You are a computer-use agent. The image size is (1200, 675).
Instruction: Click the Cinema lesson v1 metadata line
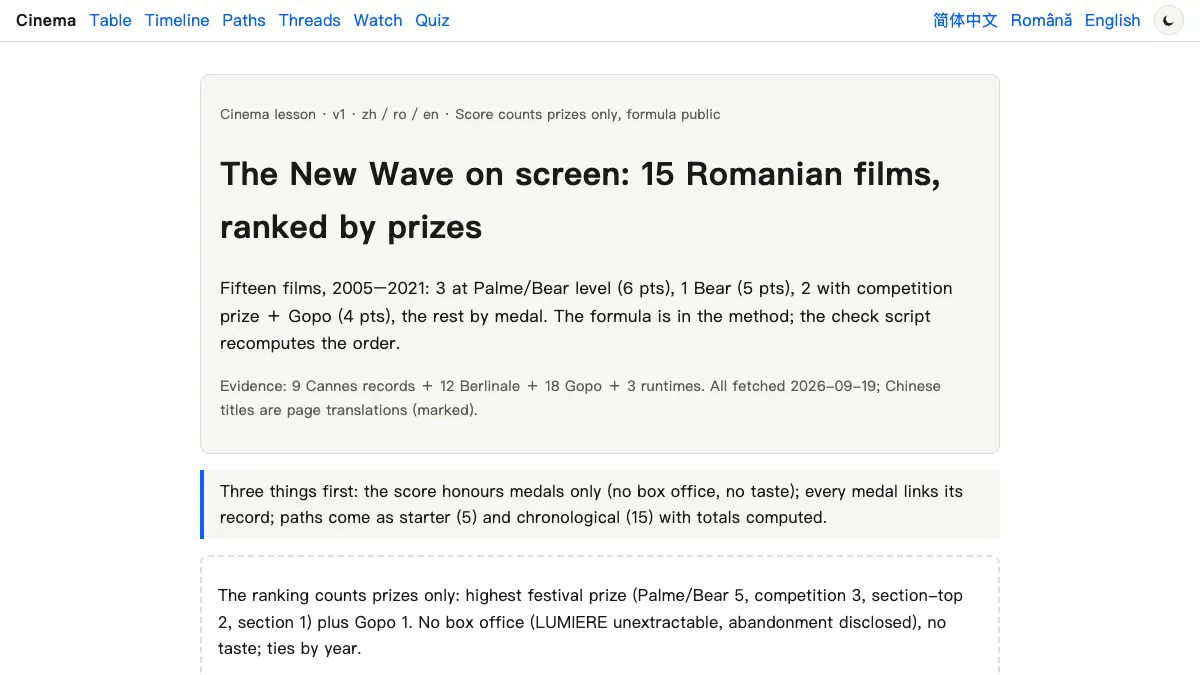point(470,114)
